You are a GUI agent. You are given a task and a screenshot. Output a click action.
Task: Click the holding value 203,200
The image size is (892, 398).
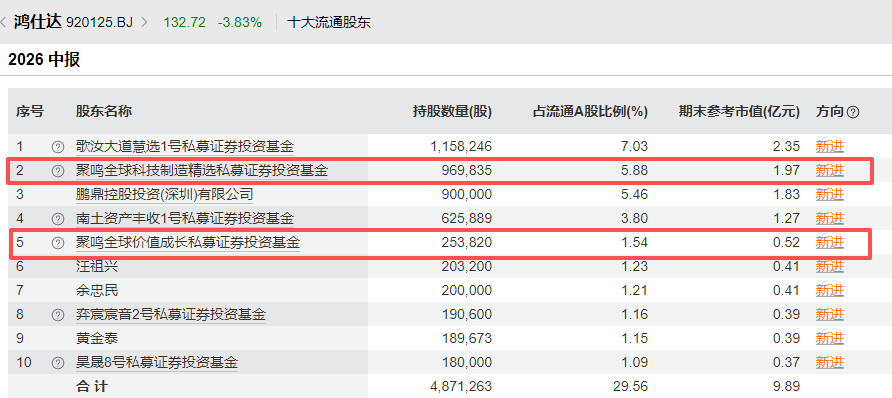pyautogui.click(x=466, y=266)
